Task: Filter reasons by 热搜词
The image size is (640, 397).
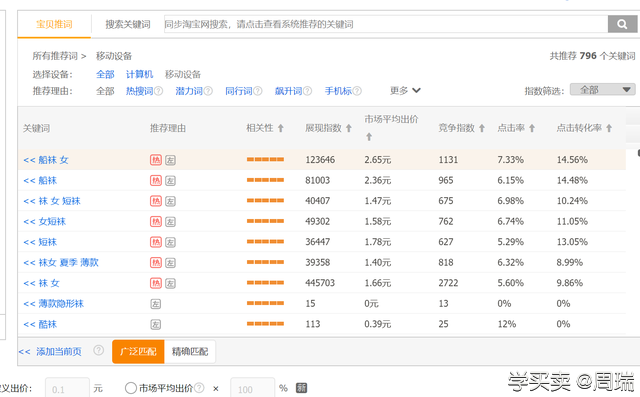Action: click(x=139, y=91)
